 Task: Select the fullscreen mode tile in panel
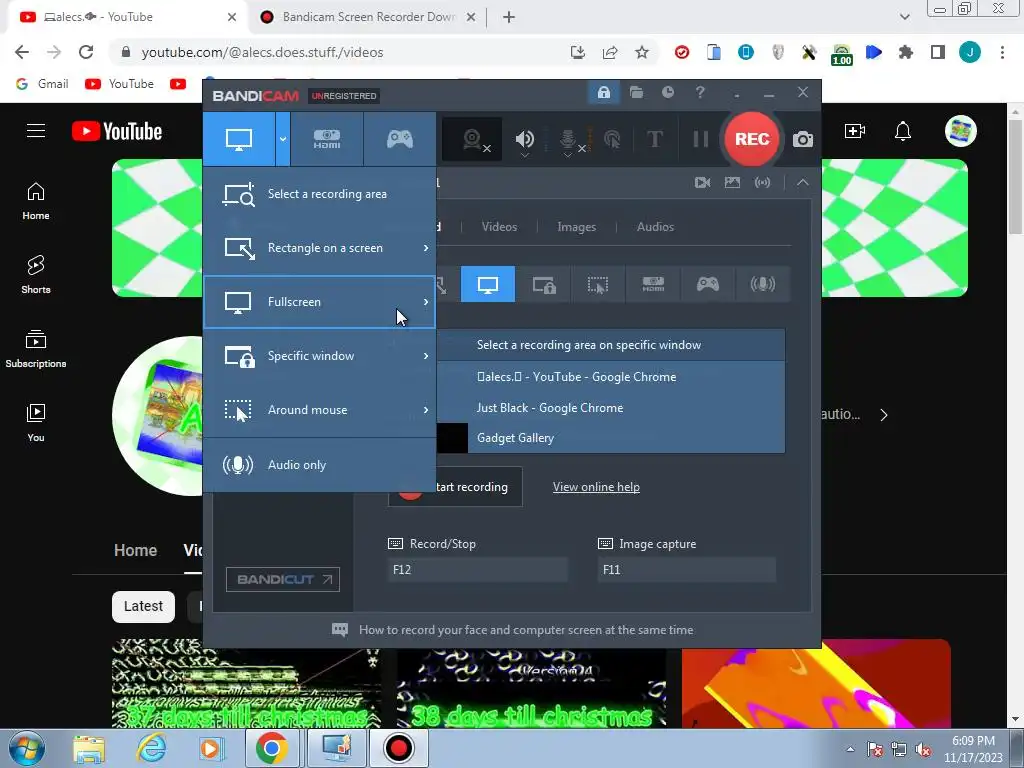(488, 284)
